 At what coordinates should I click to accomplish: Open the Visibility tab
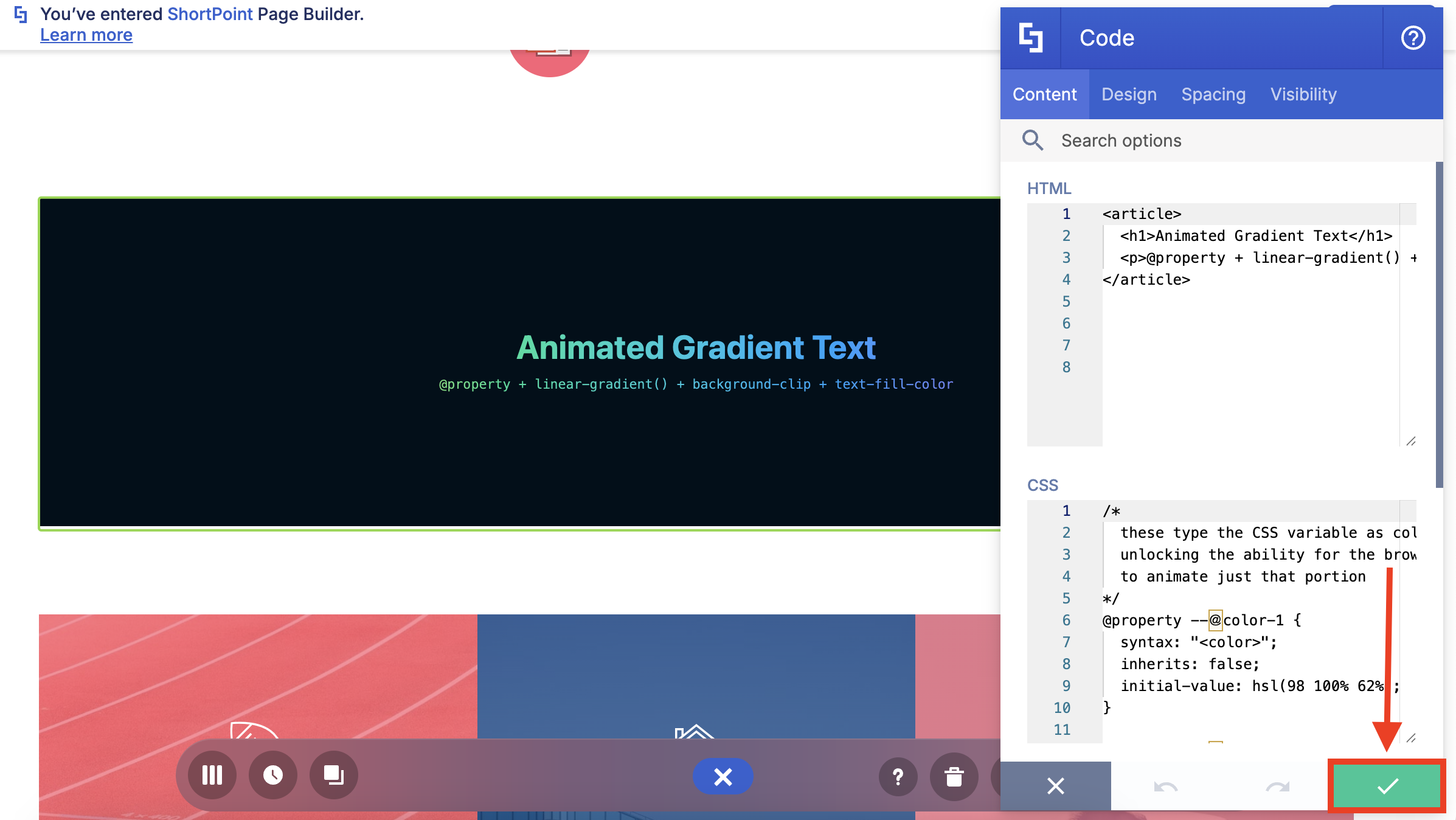click(1303, 94)
